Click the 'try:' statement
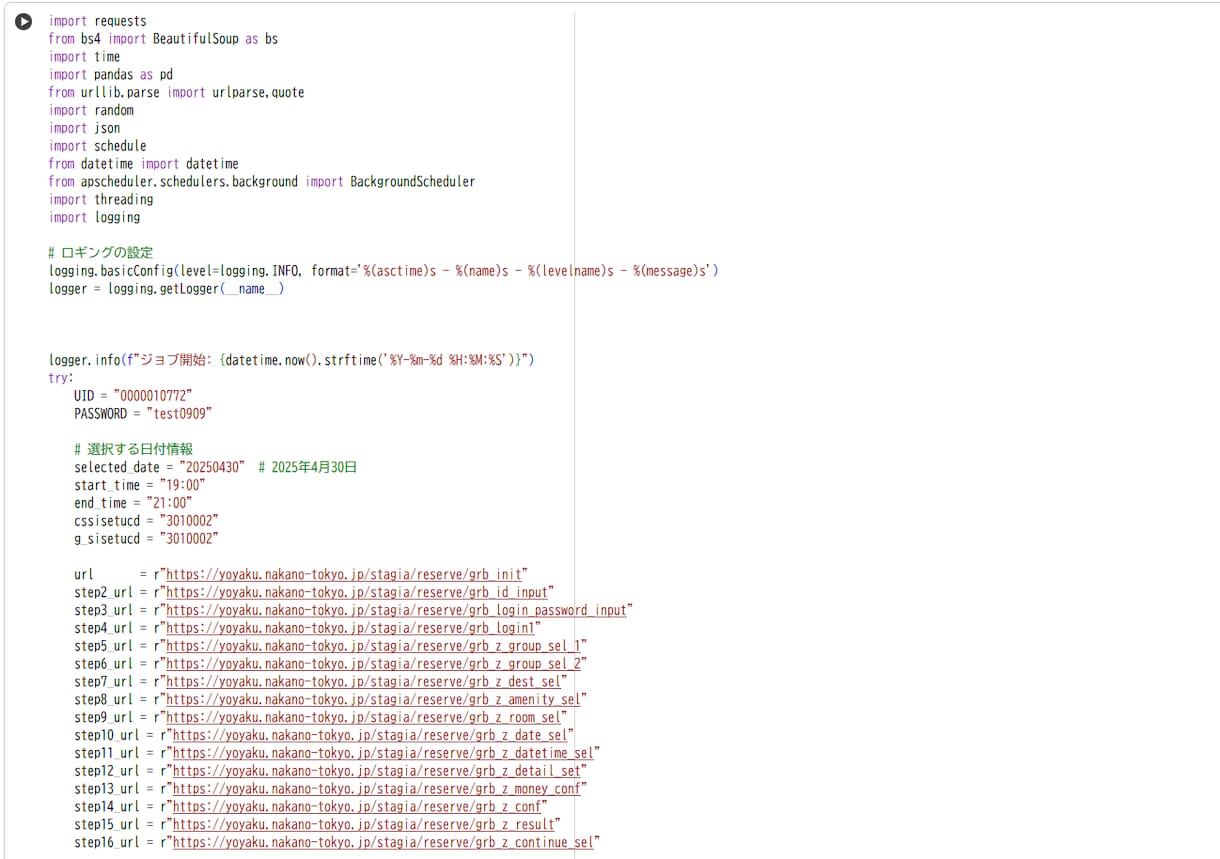This screenshot has height=859, width=1220. [61, 378]
